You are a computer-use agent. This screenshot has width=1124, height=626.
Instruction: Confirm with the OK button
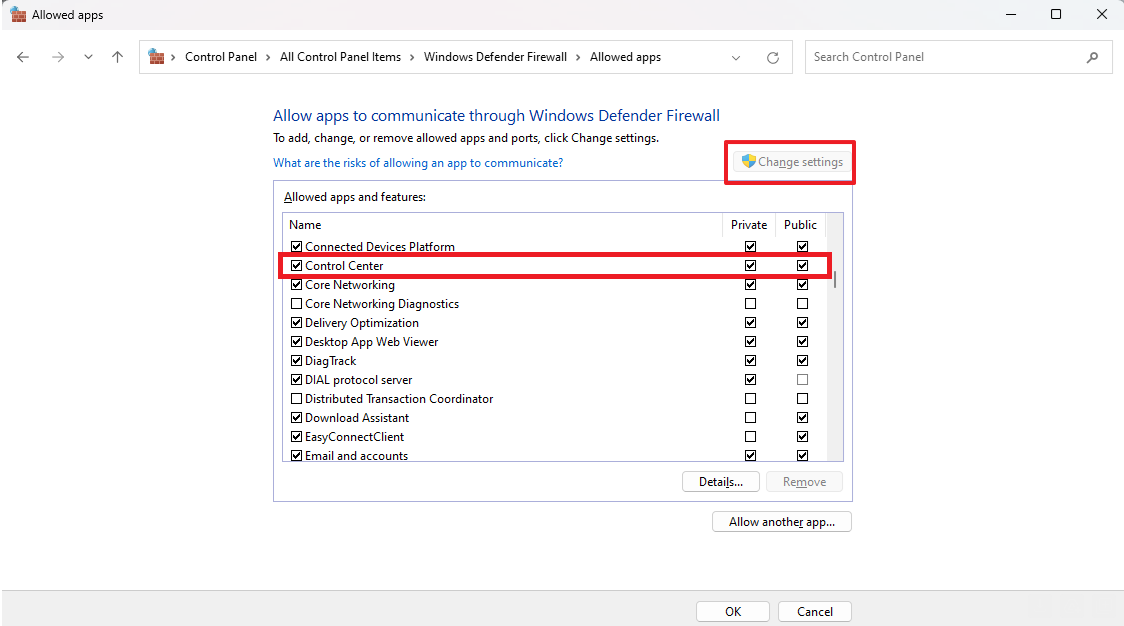pyautogui.click(x=733, y=612)
